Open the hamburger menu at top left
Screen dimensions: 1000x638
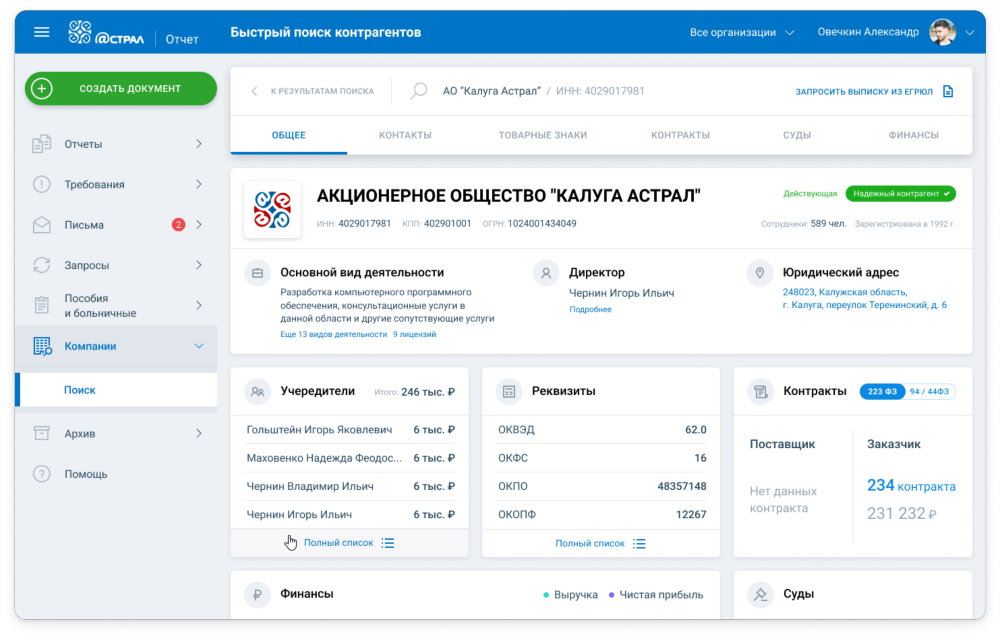tap(41, 31)
